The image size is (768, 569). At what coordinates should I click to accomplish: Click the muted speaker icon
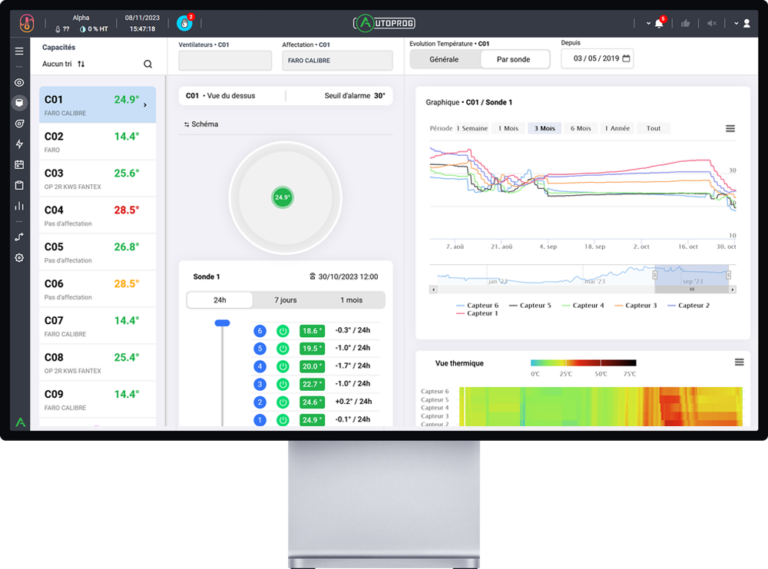(712, 23)
